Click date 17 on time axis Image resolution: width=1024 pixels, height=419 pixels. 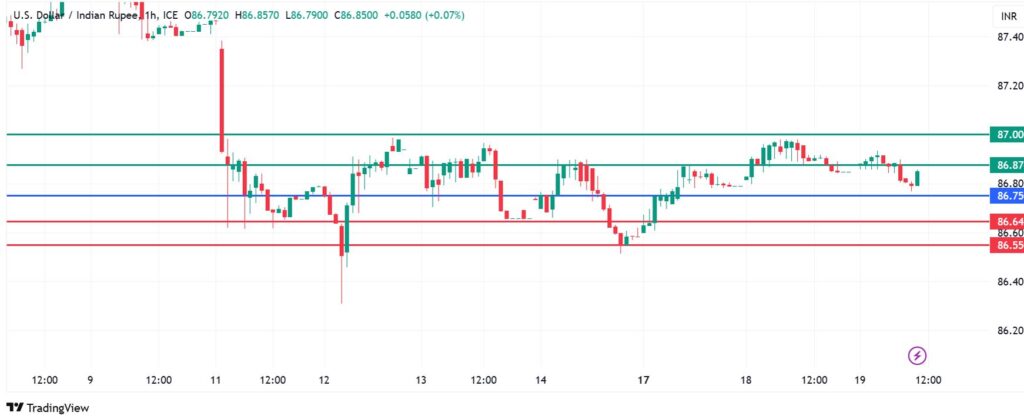(645, 381)
